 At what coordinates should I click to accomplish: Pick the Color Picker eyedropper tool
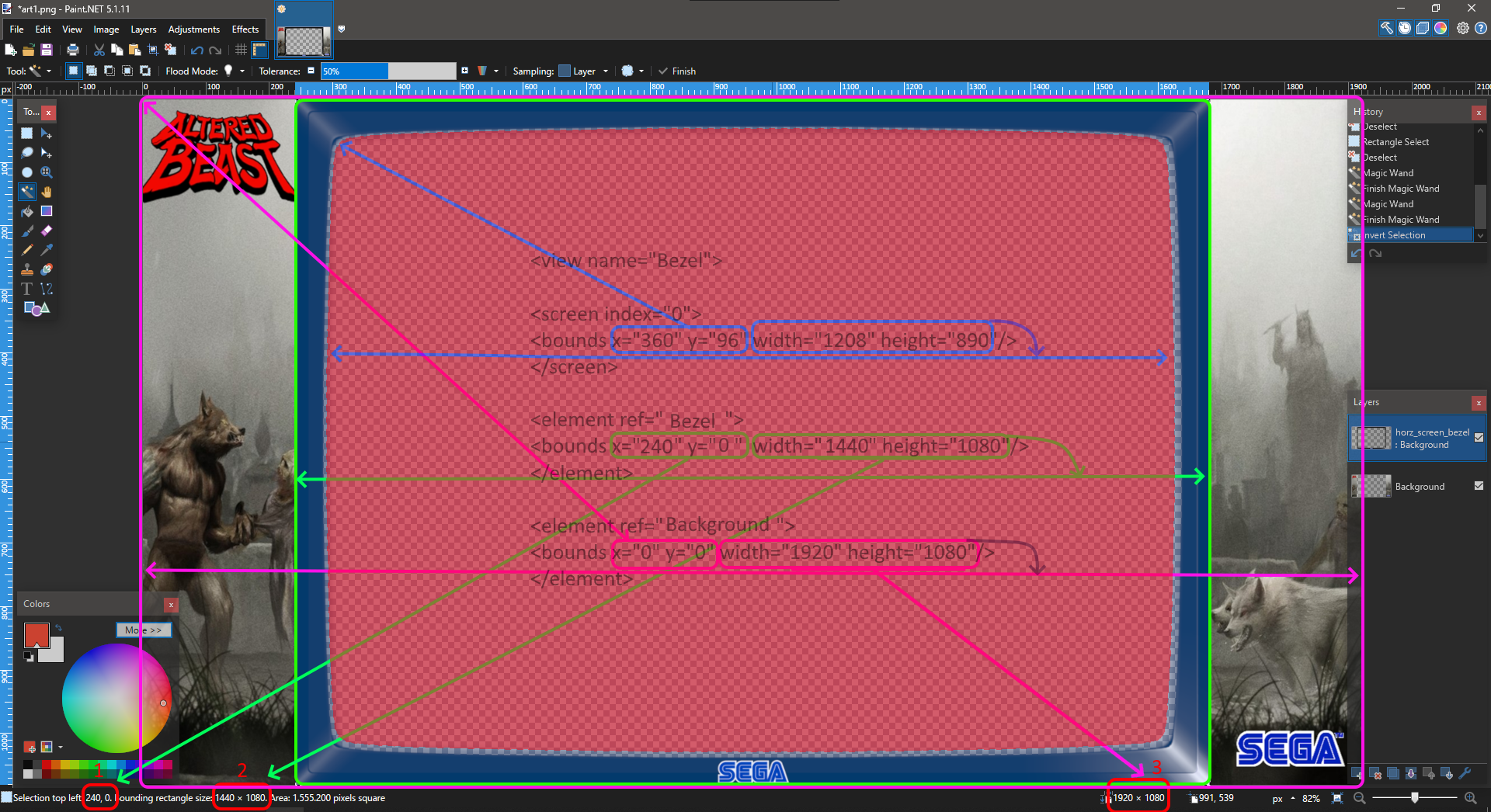point(47,250)
